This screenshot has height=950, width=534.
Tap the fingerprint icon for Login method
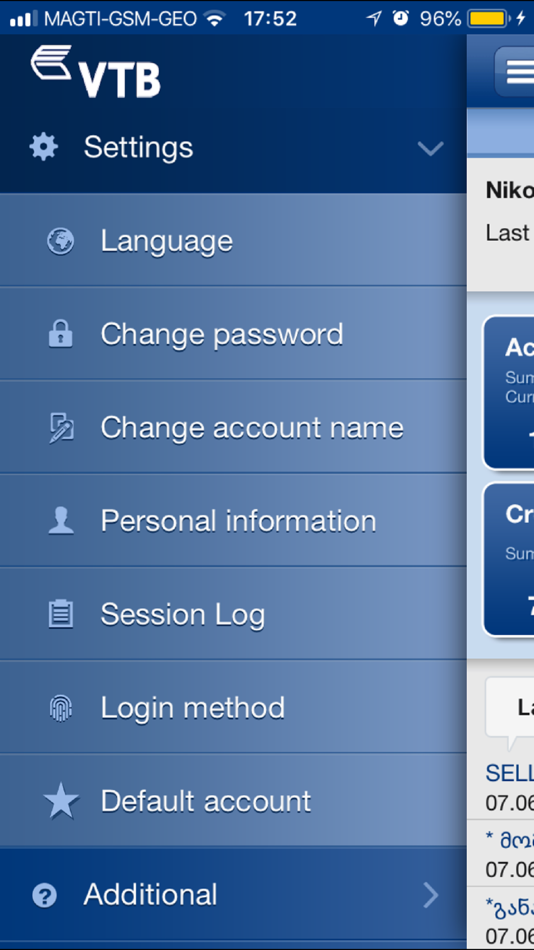(61, 708)
